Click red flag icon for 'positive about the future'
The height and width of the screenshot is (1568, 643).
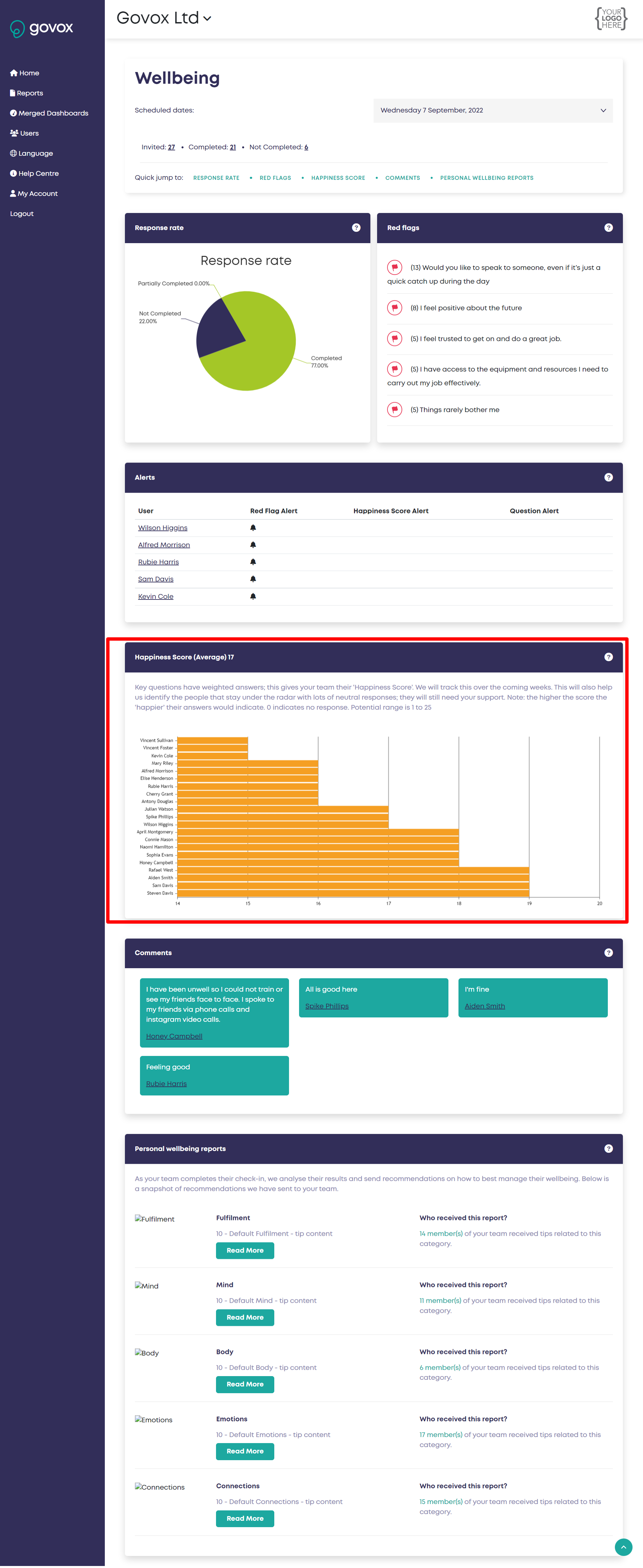click(x=395, y=308)
